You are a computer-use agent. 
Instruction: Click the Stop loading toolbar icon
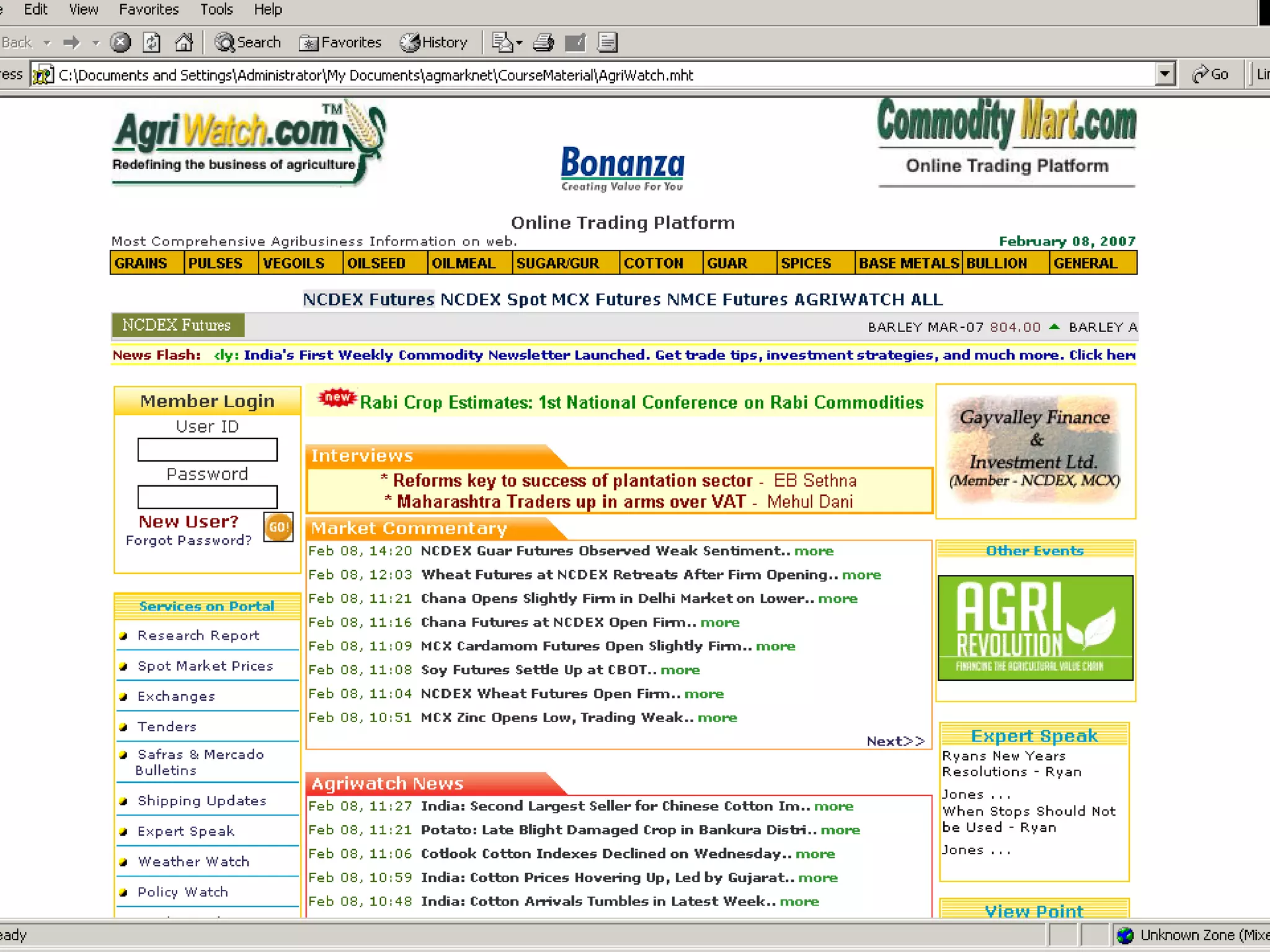pos(120,42)
